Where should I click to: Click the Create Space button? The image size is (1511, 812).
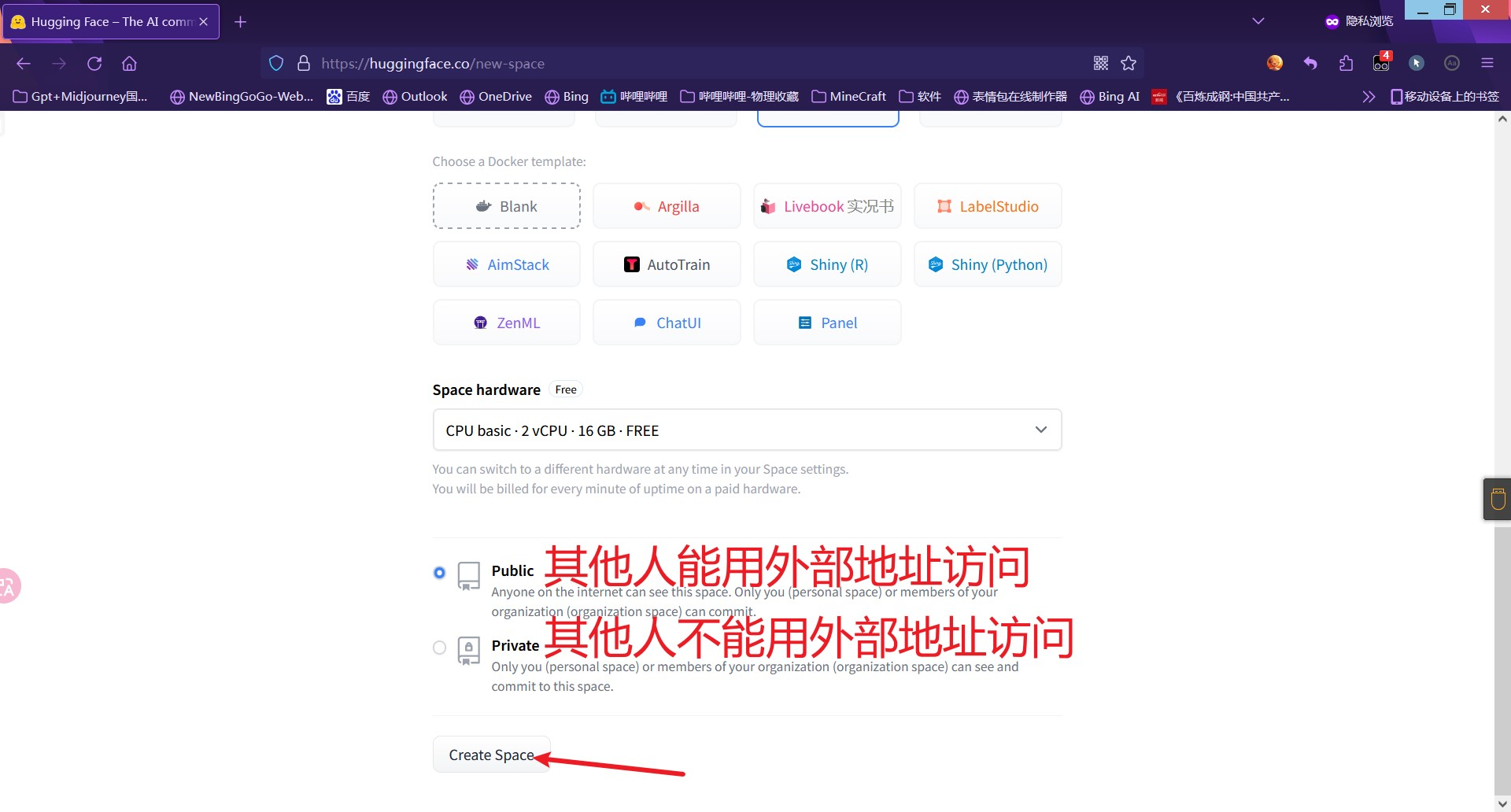[492, 755]
